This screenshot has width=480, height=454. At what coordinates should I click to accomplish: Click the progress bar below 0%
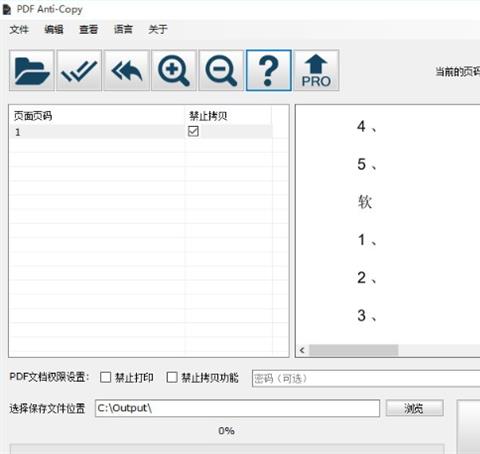[227, 449]
